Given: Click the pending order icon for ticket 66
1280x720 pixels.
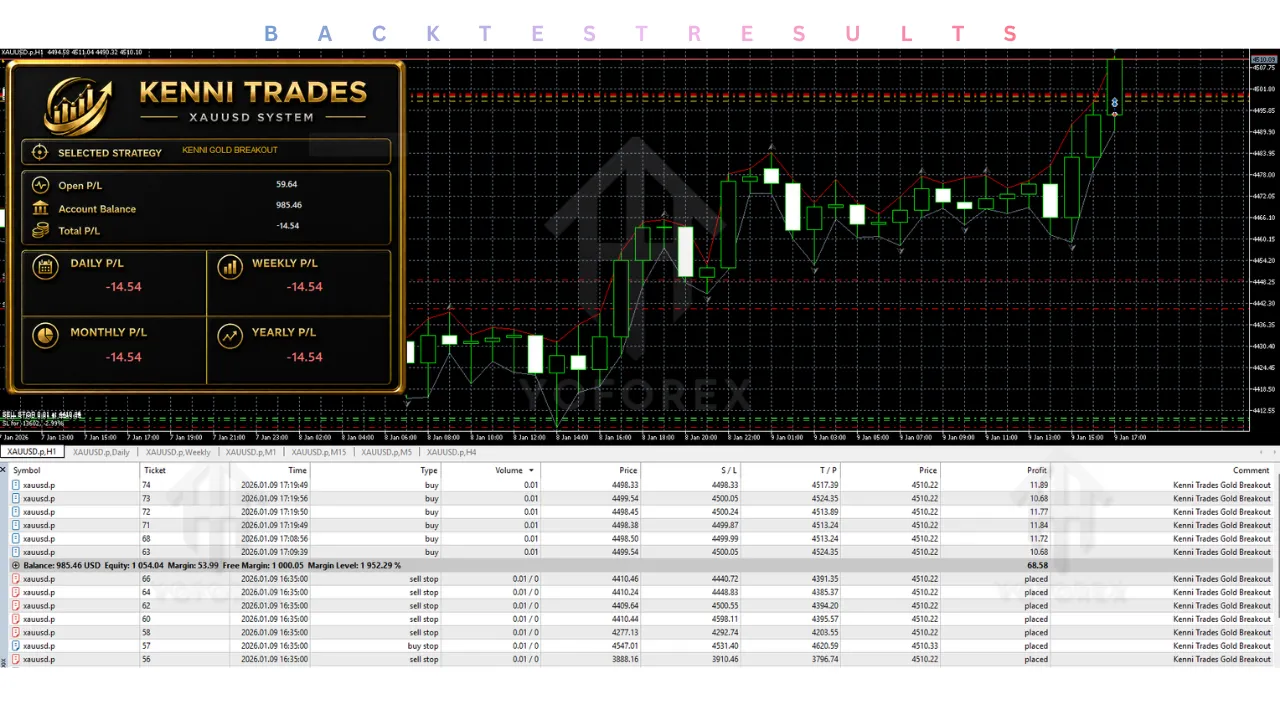Looking at the screenshot, I should pyautogui.click(x=16, y=579).
